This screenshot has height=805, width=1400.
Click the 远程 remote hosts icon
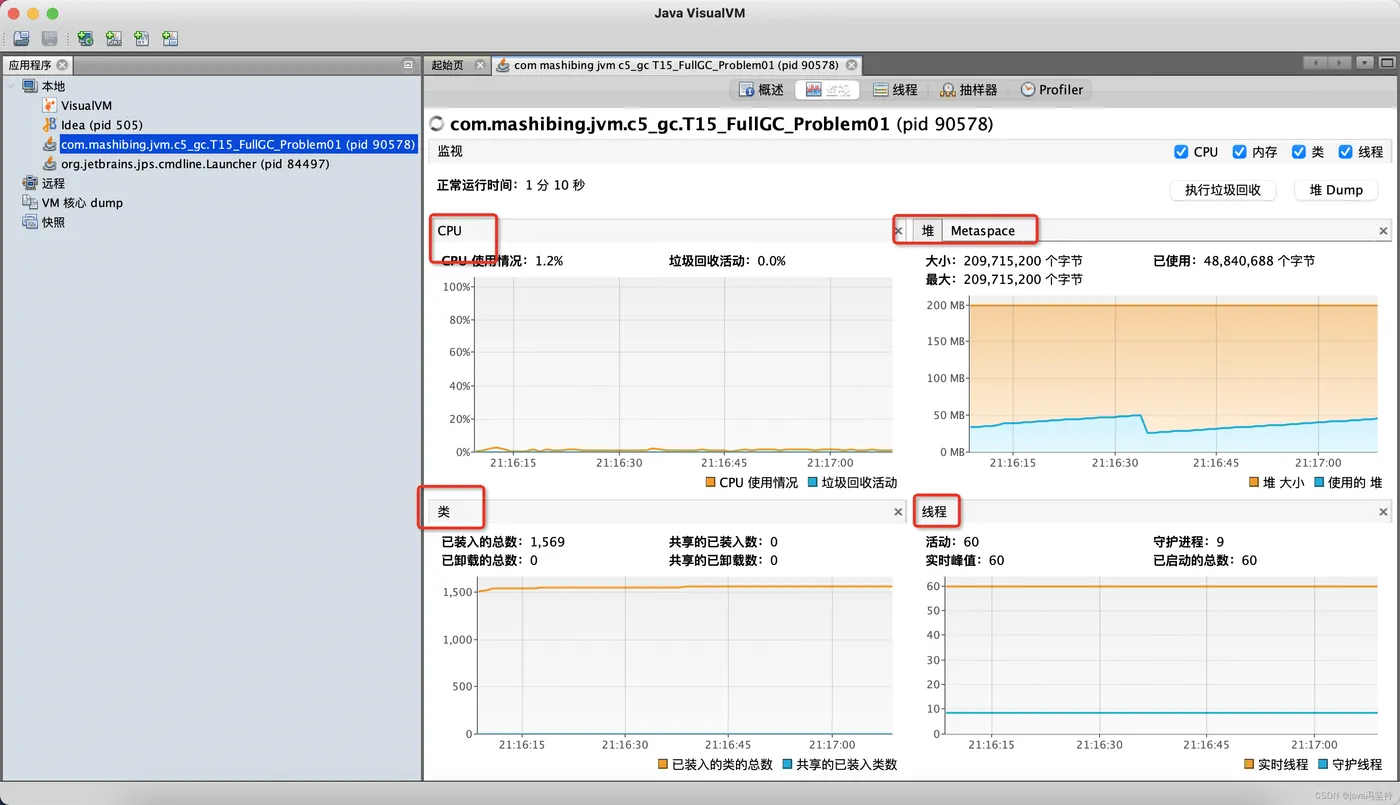tap(30, 183)
